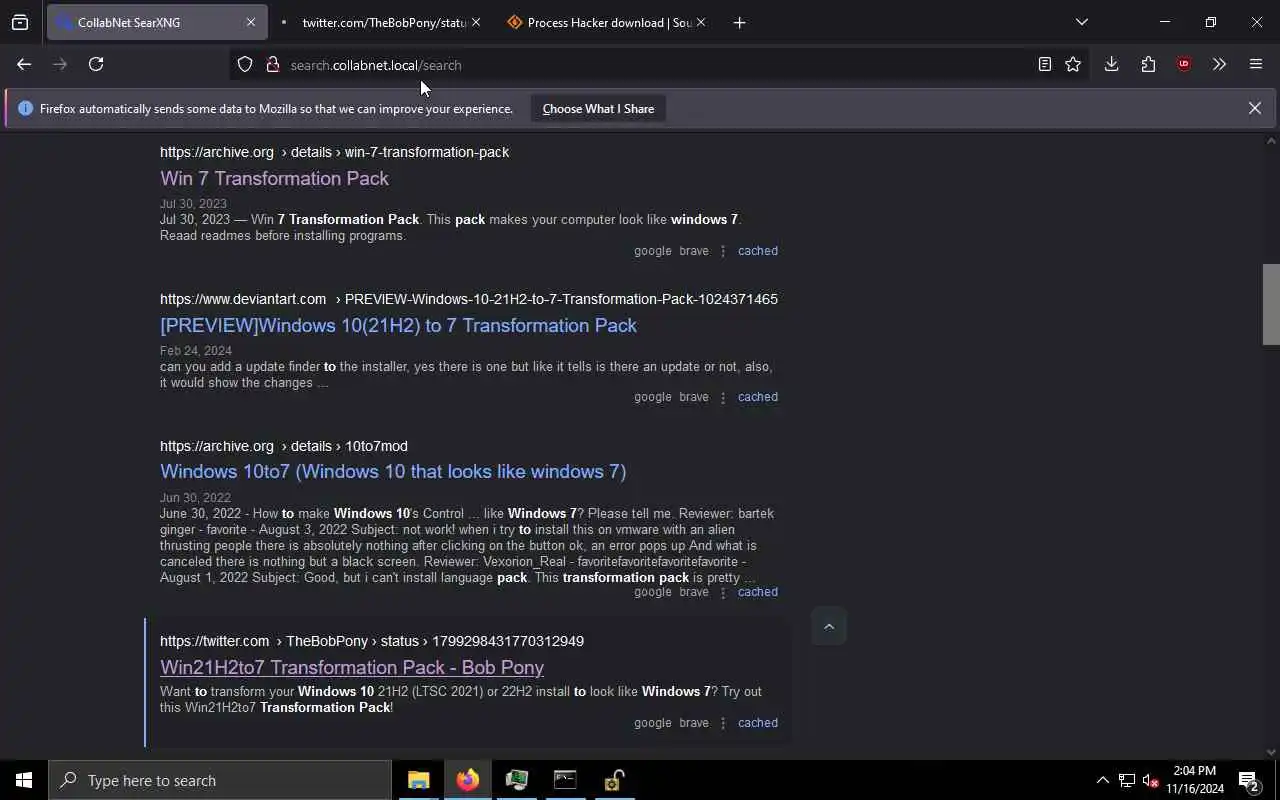Open the Firefox application menu
This screenshot has height=800, width=1280.
[1256, 64]
